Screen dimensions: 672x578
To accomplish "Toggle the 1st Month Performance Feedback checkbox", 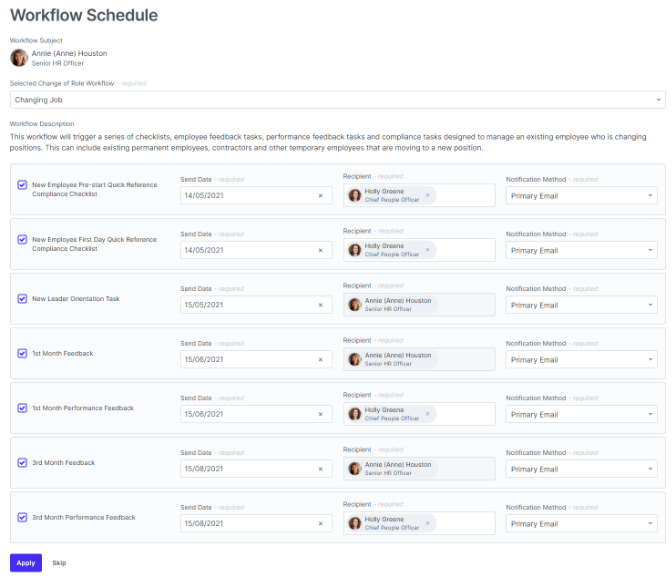I will (22, 408).
